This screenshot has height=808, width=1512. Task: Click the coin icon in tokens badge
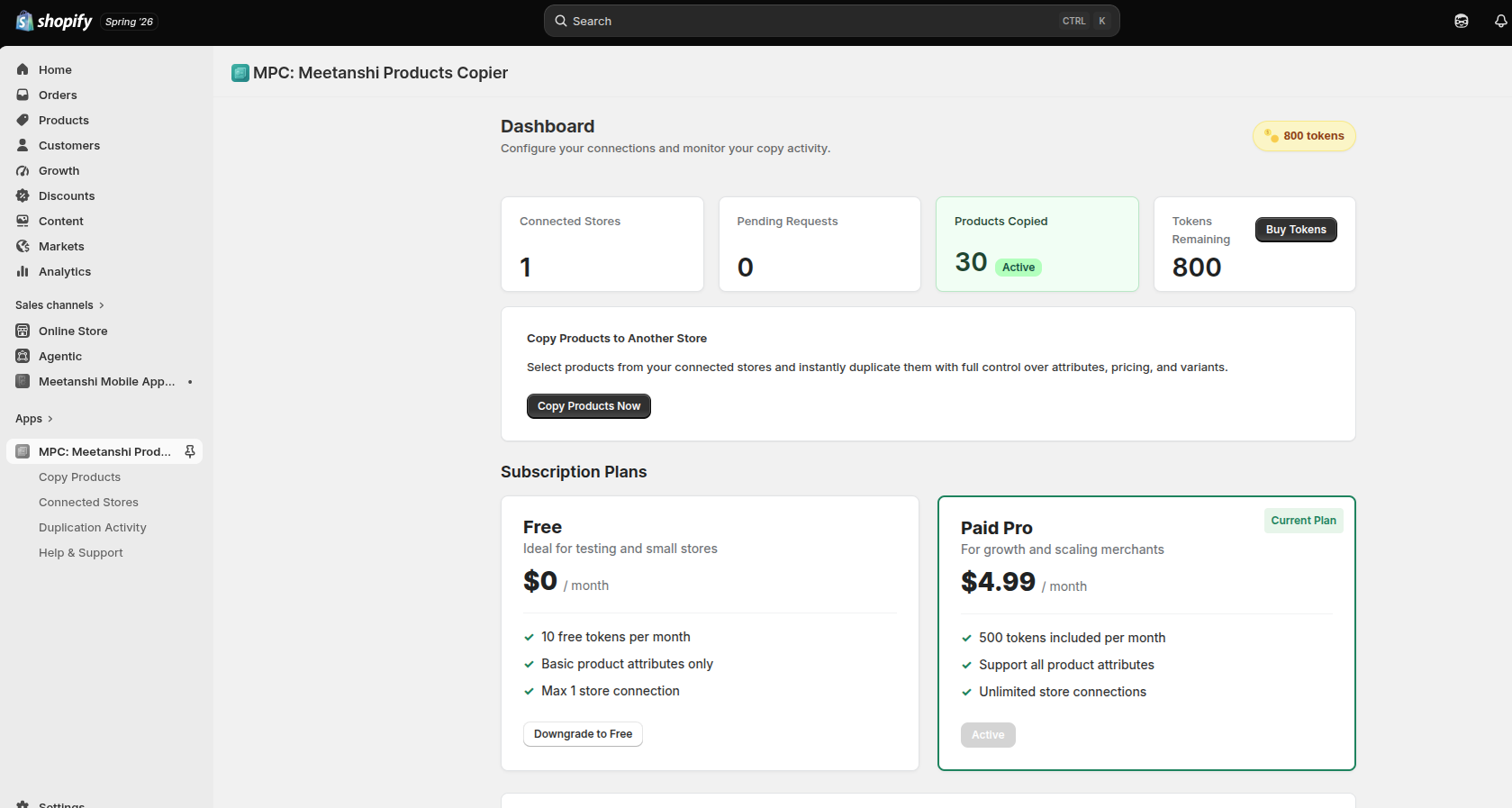click(1272, 136)
